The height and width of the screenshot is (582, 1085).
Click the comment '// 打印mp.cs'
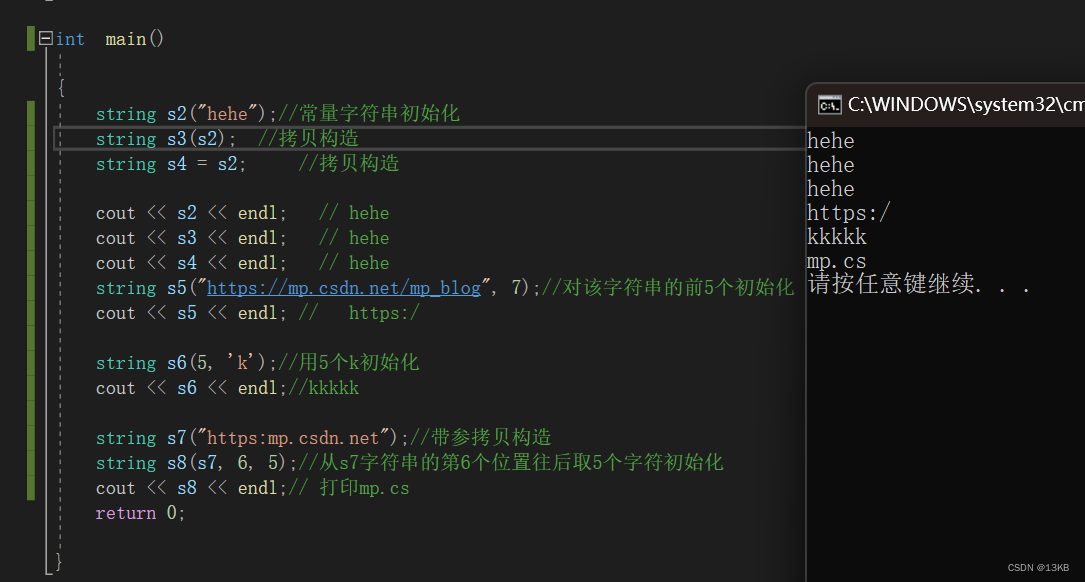point(349,487)
